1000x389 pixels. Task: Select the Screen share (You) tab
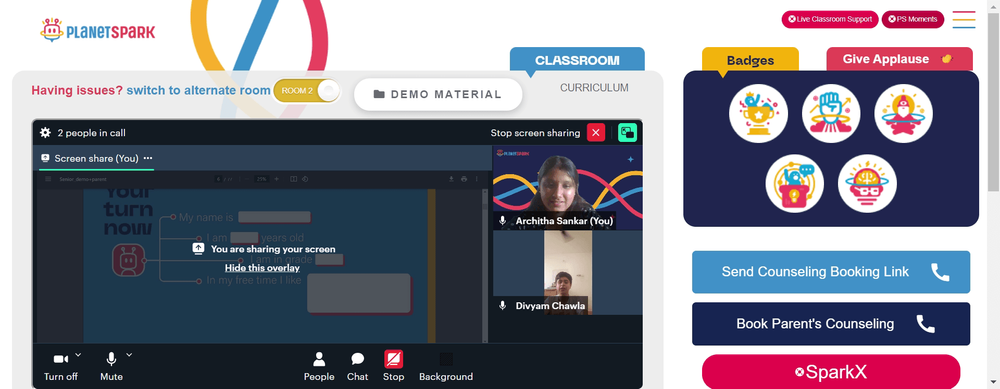(96, 158)
